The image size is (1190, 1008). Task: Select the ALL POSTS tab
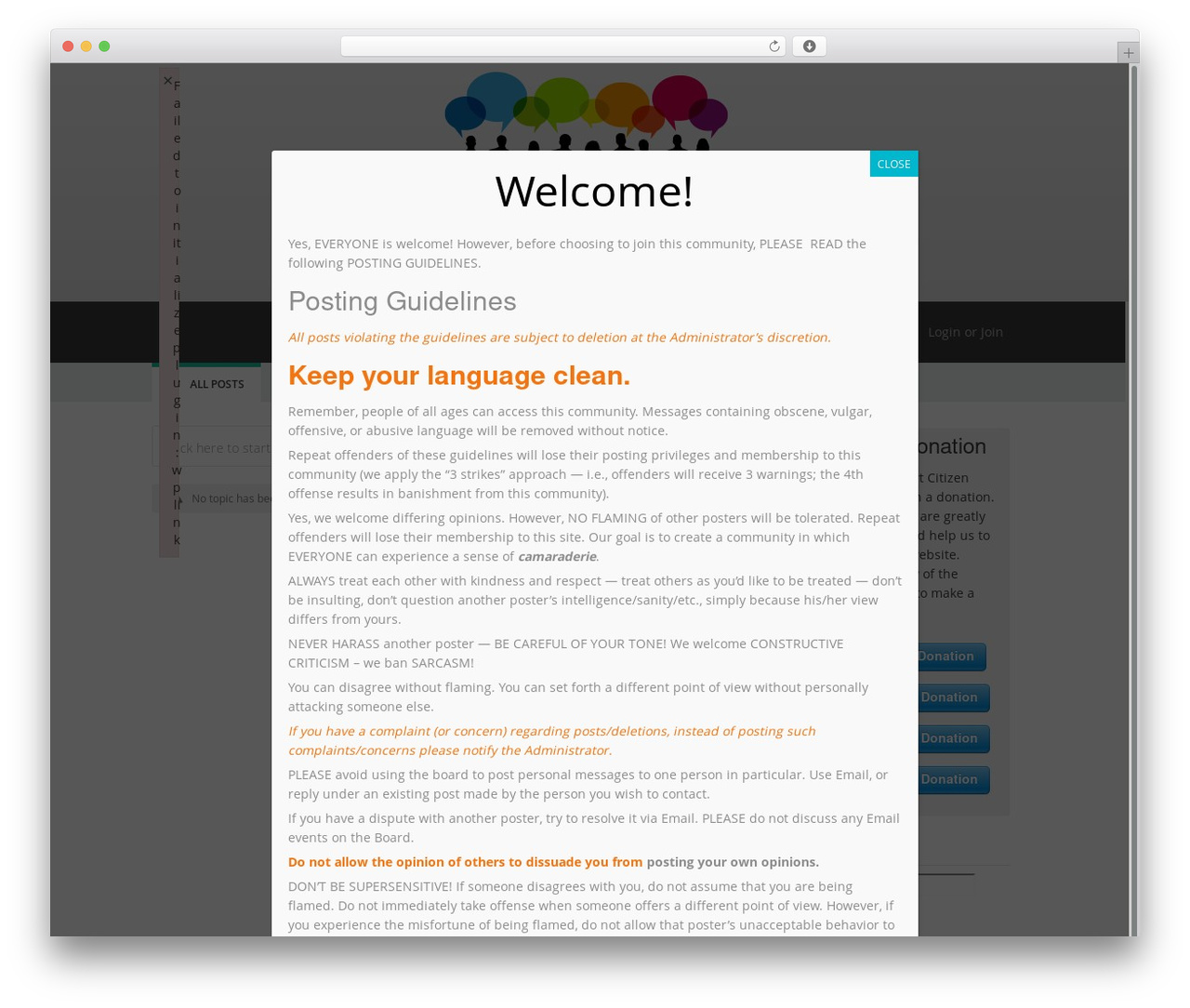pos(217,384)
